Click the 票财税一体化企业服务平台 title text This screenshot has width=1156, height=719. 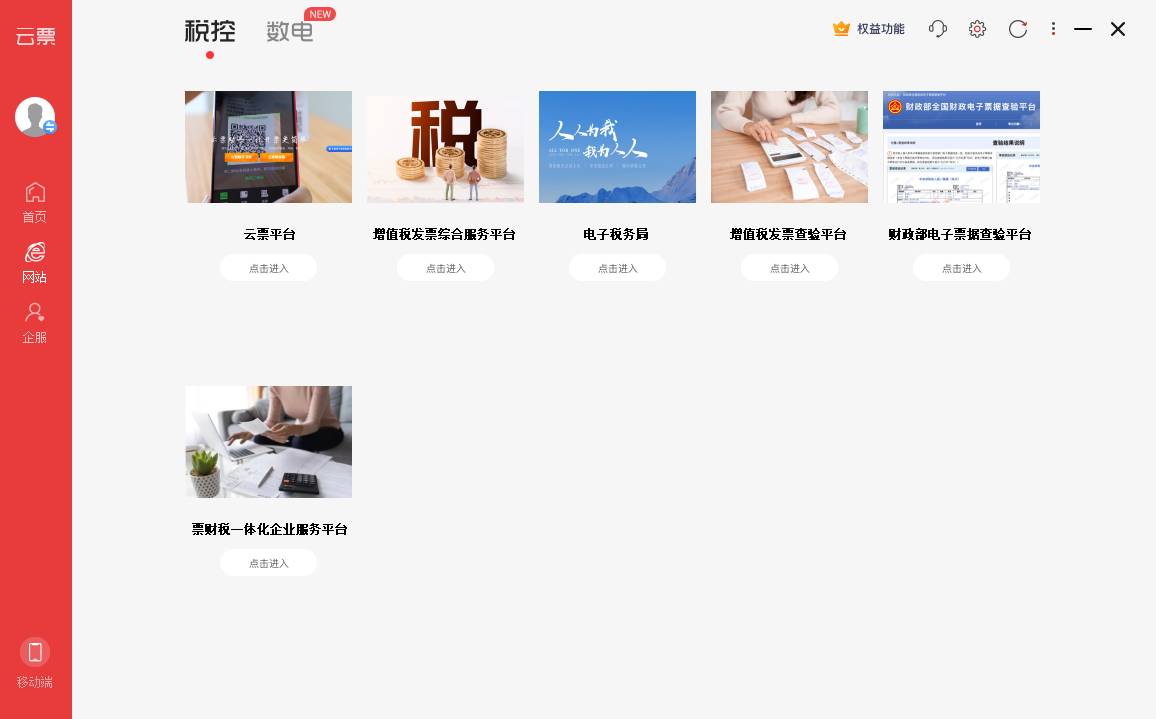(269, 529)
